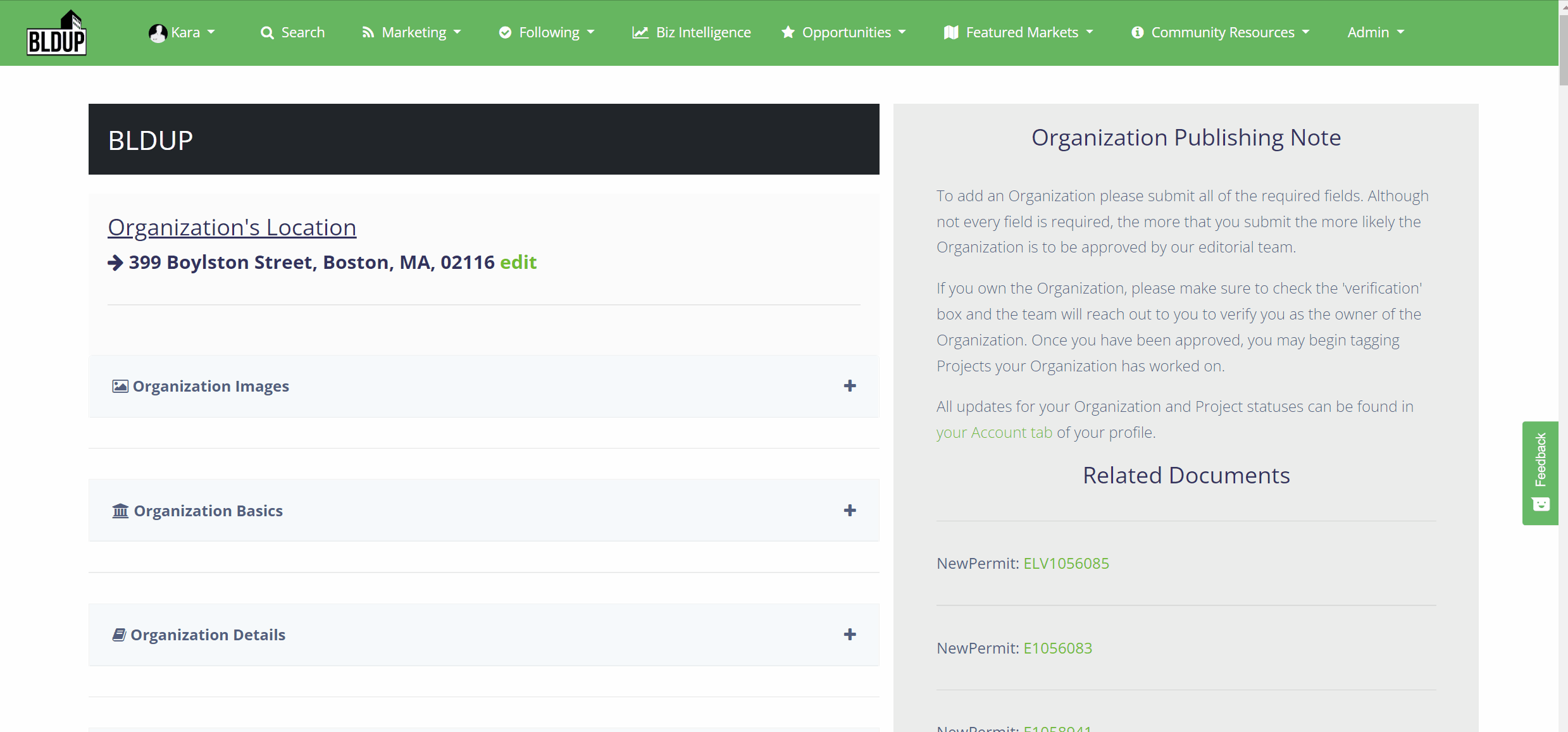The image size is (1568, 732).
Task: Open permit link E1056083
Action: 1057,648
